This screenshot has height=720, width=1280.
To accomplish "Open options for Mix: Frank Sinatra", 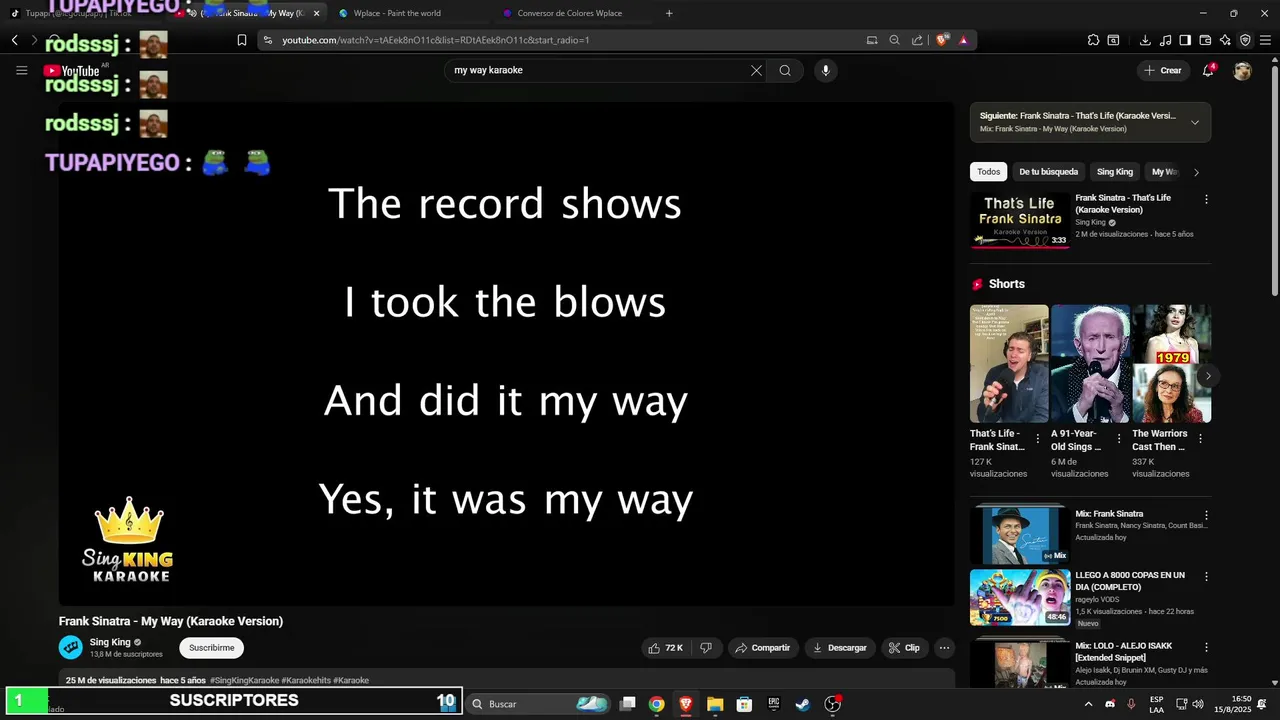I will (1206, 515).
